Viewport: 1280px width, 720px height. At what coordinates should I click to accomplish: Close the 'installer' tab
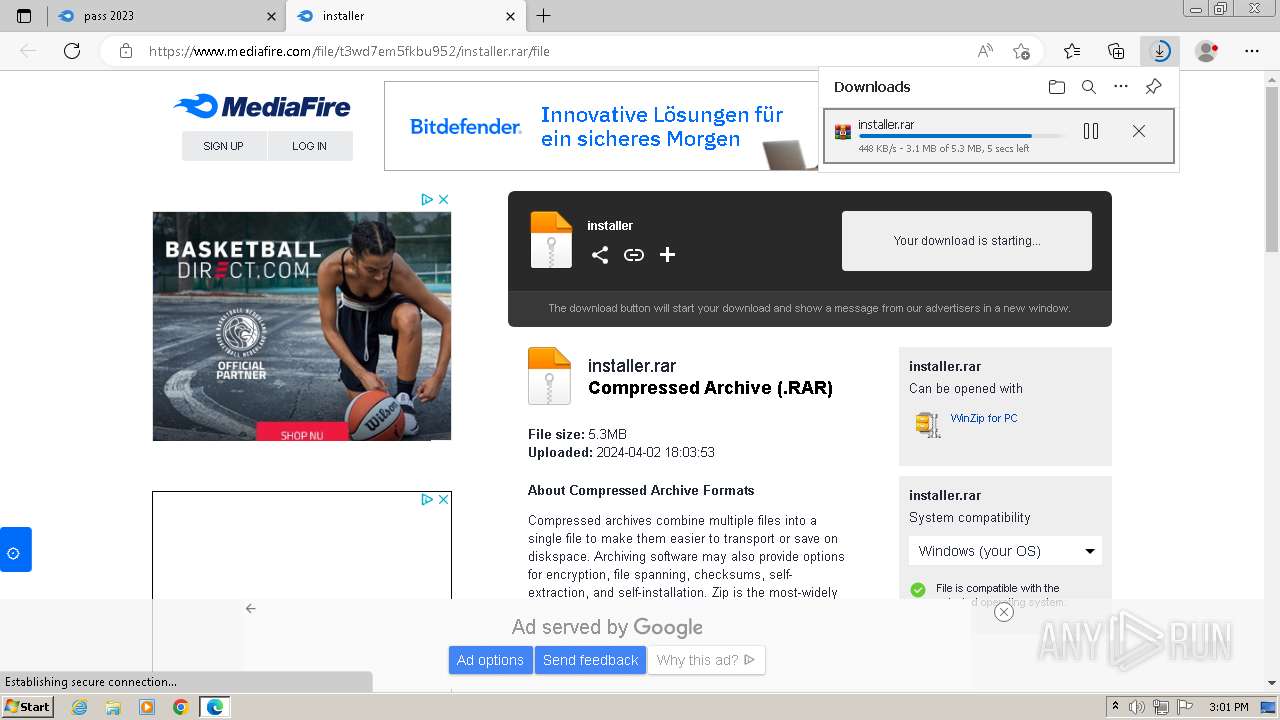510,16
